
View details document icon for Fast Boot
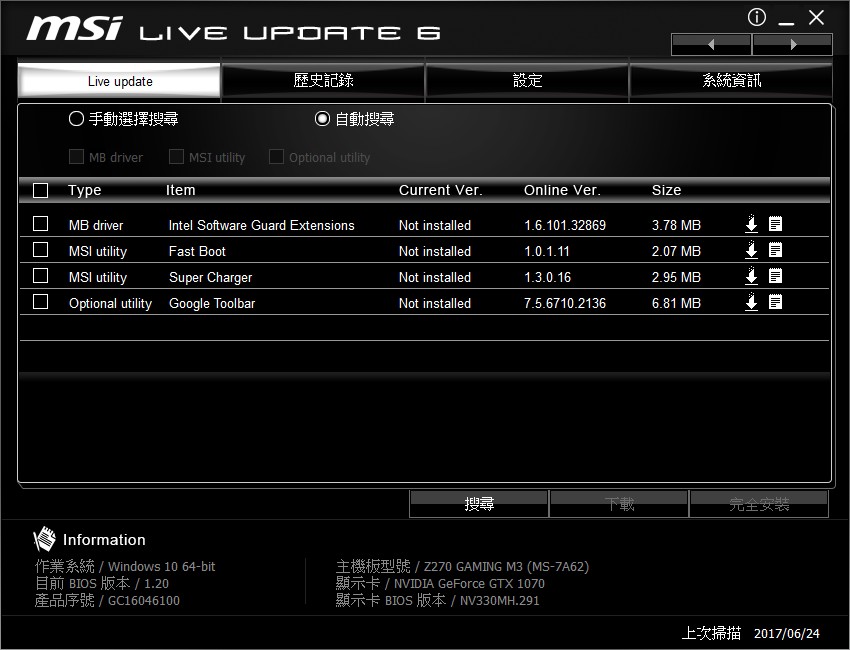pos(775,250)
